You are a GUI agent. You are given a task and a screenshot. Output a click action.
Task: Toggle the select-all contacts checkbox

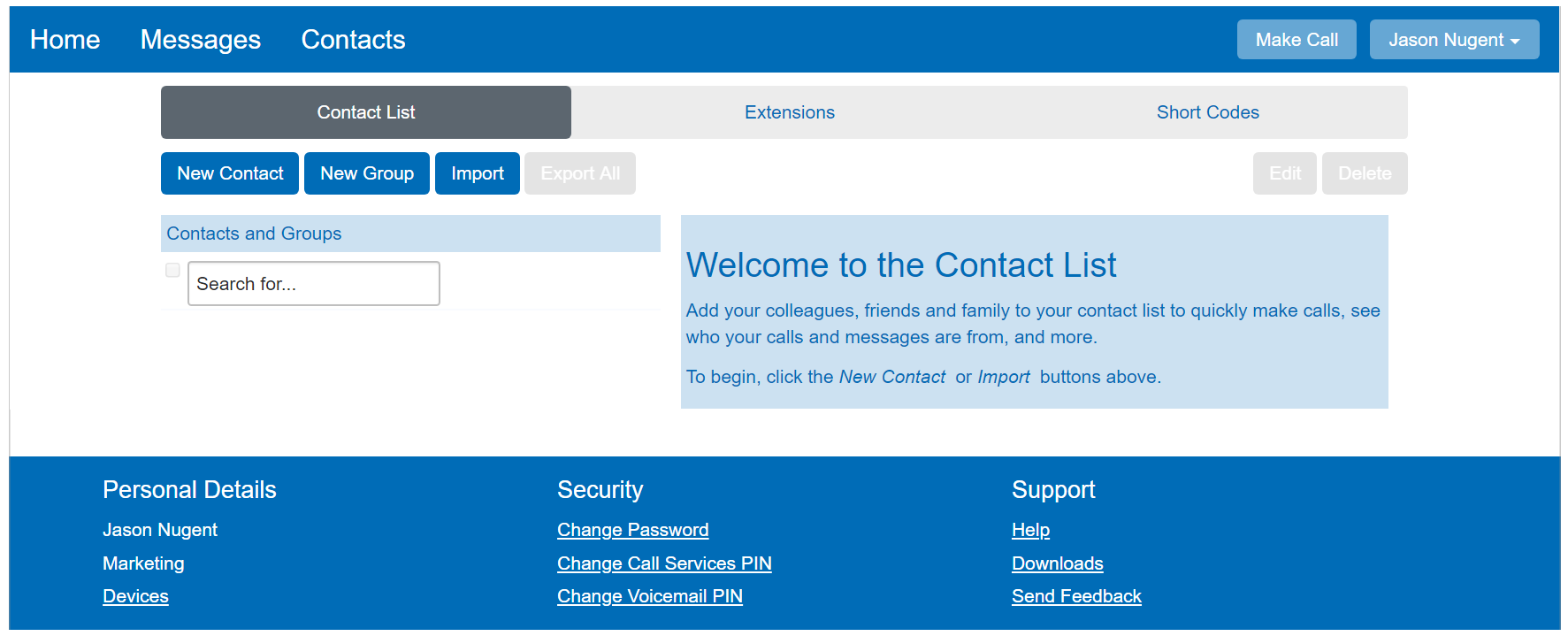[x=172, y=270]
